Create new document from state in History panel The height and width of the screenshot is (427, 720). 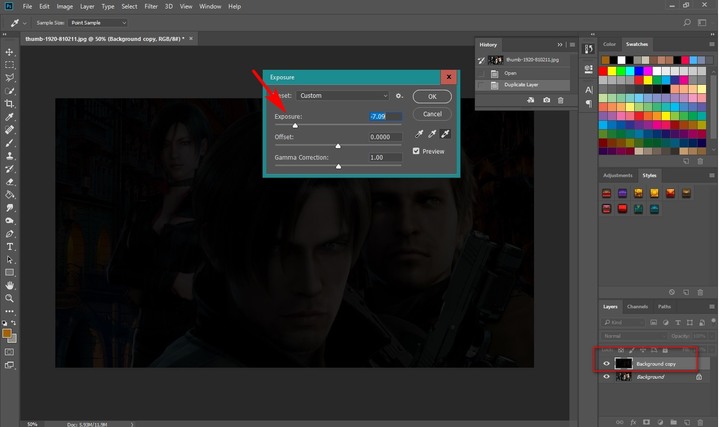(531, 100)
